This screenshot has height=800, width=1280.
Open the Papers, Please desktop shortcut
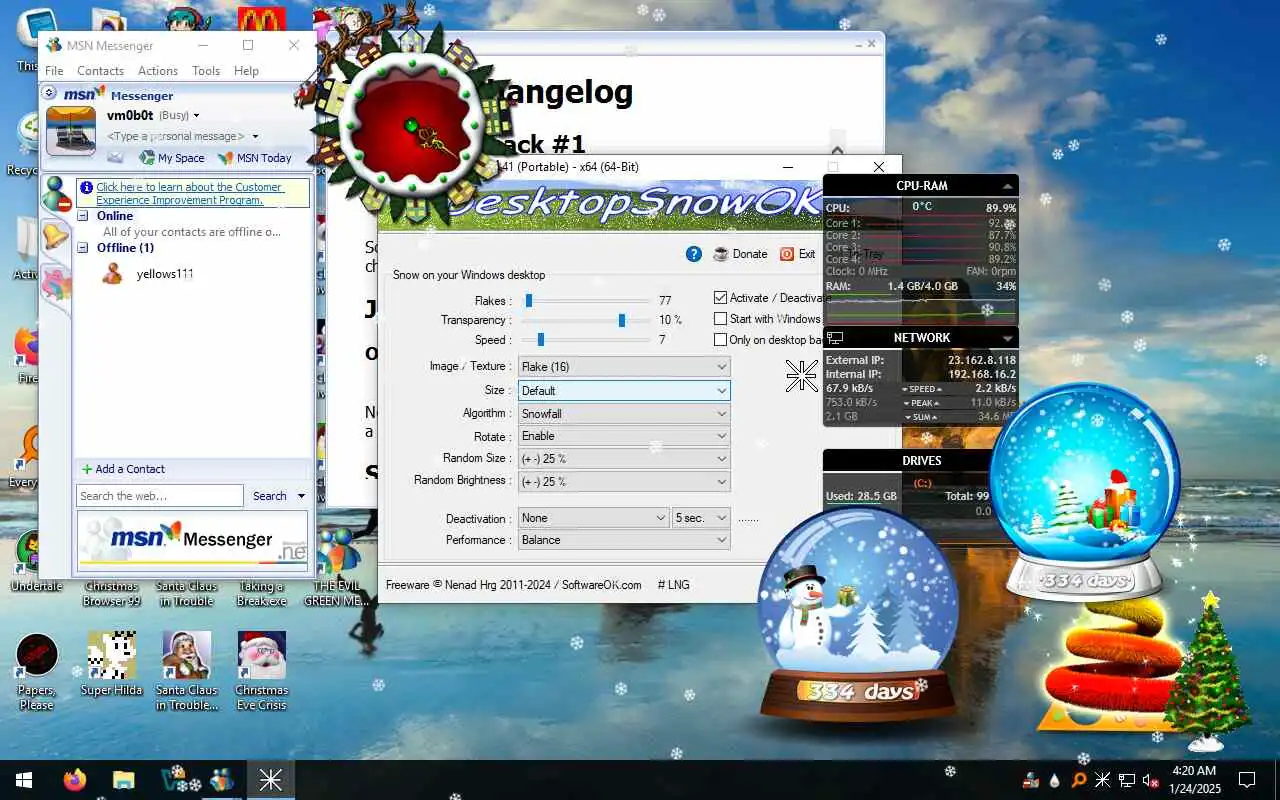[x=37, y=671]
